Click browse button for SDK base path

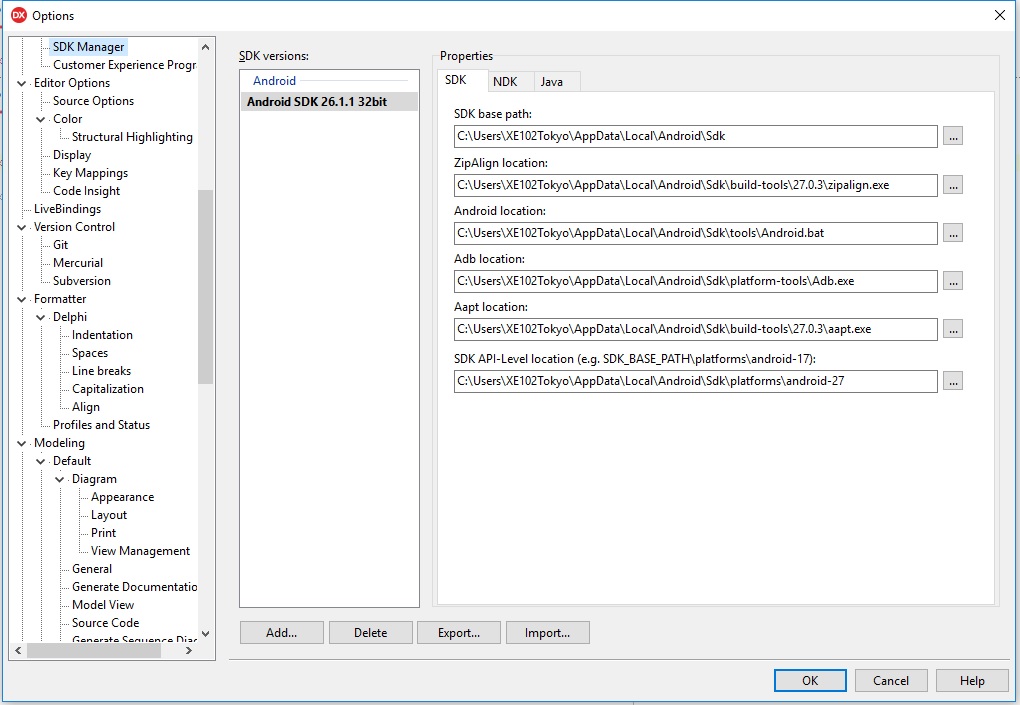pyautogui.click(x=952, y=137)
